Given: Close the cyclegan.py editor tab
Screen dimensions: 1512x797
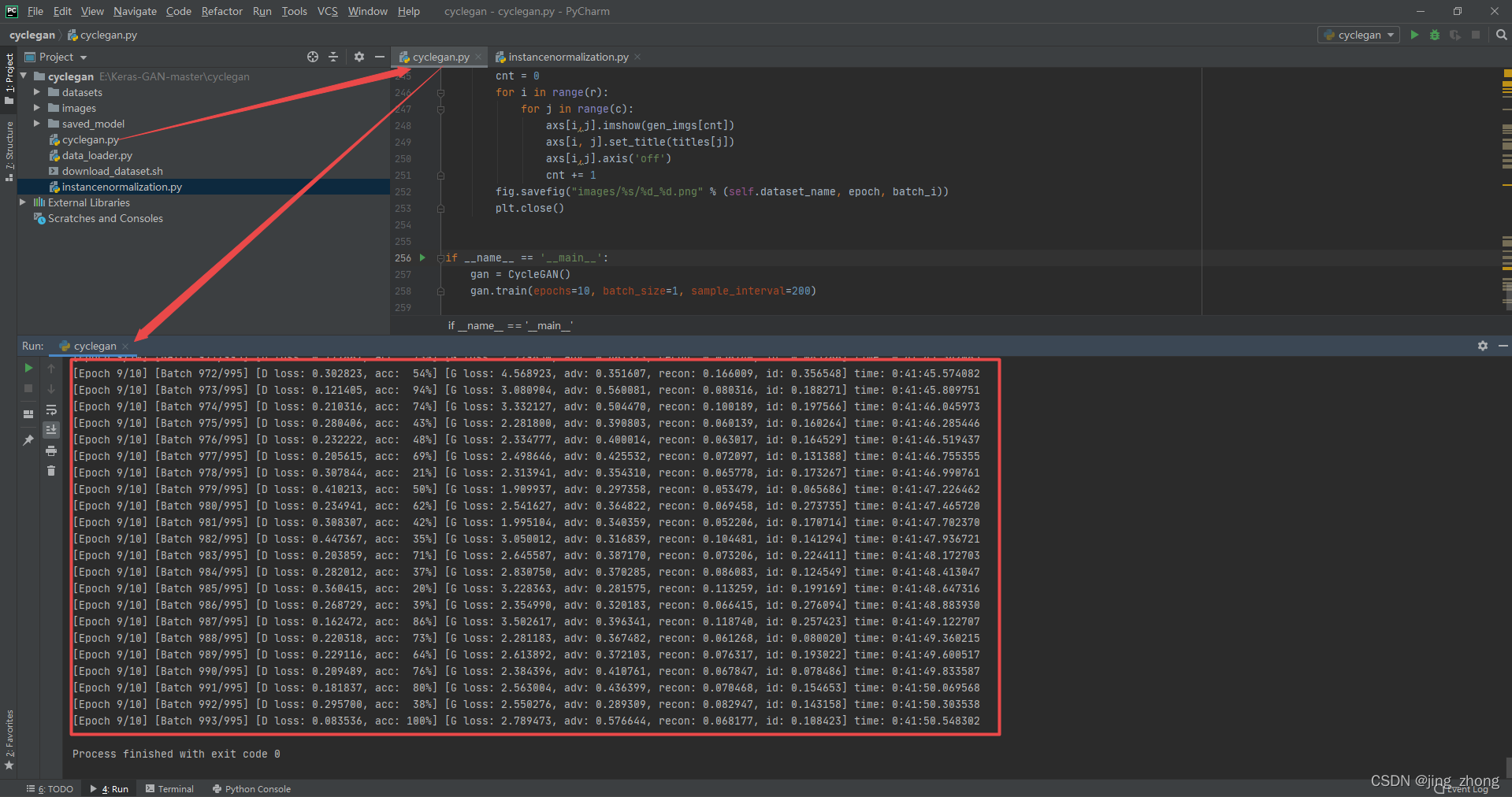Looking at the screenshot, I should click(478, 57).
